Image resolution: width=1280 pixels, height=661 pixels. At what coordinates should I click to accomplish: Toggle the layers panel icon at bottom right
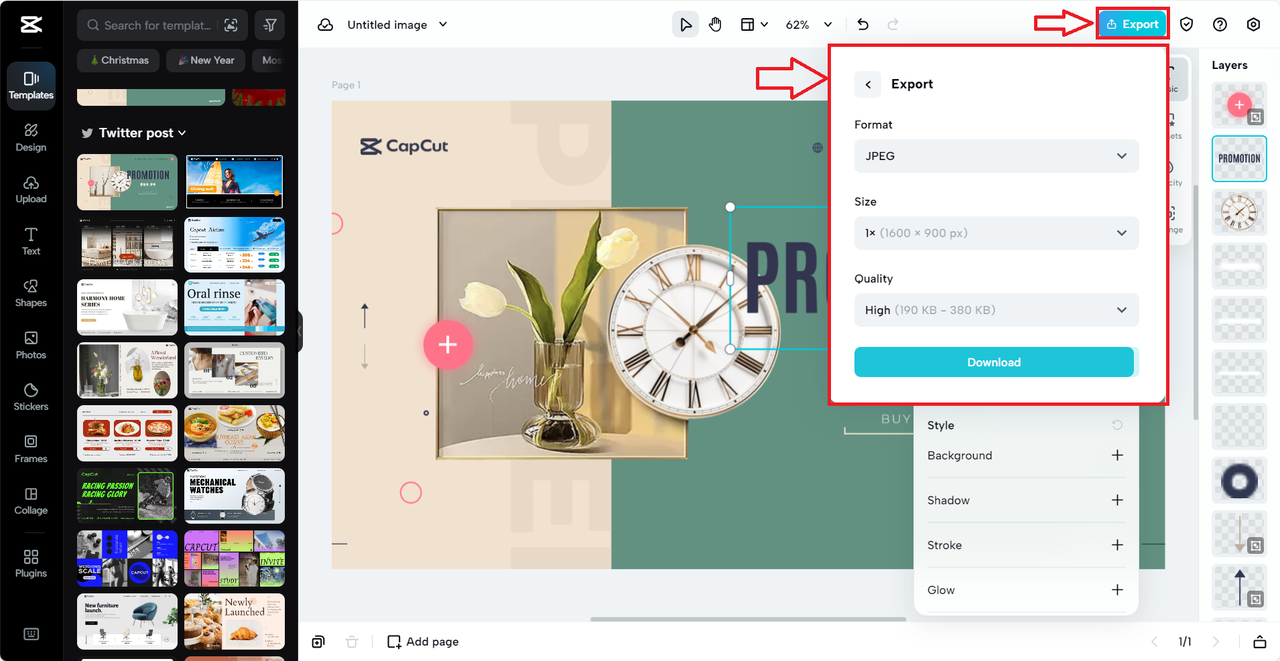1259,642
